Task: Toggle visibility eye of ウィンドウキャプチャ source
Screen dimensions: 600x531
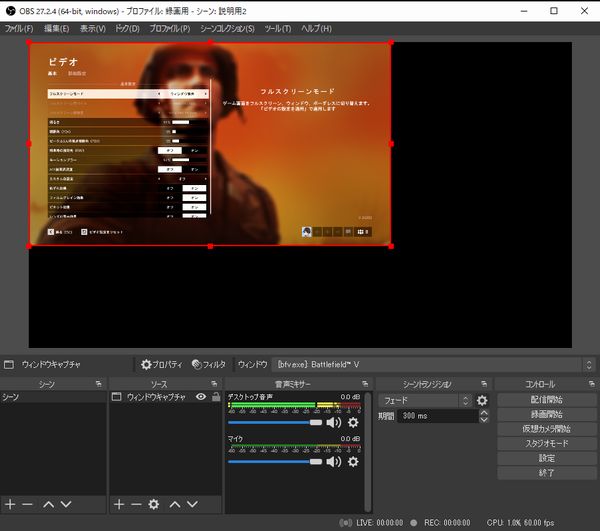Action: (x=201, y=397)
